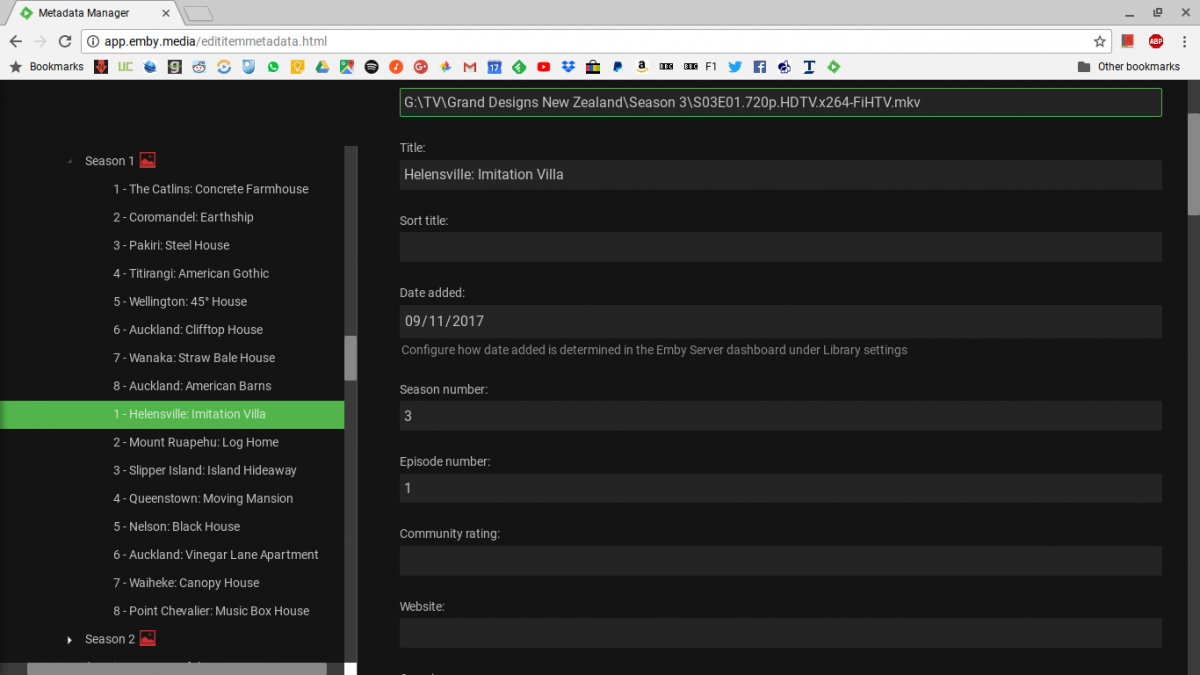Image resolution: width=1200 pixels, height=675 pixels.
Task: Select episode Slipper Island: Island Hideaway
Action: tap(205, 470)
